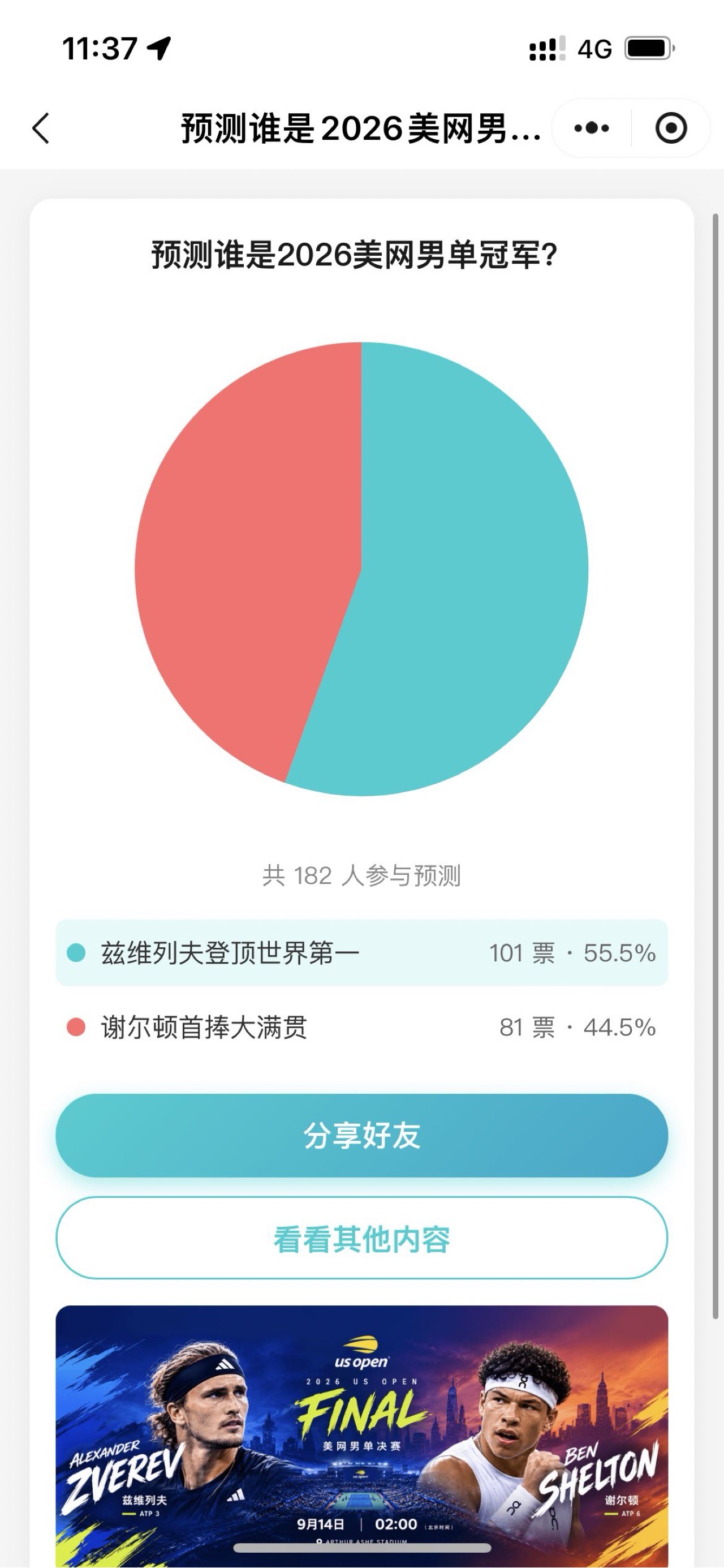Tap the page title 预测谁是2026美网男…

click(x=361, y=128)
